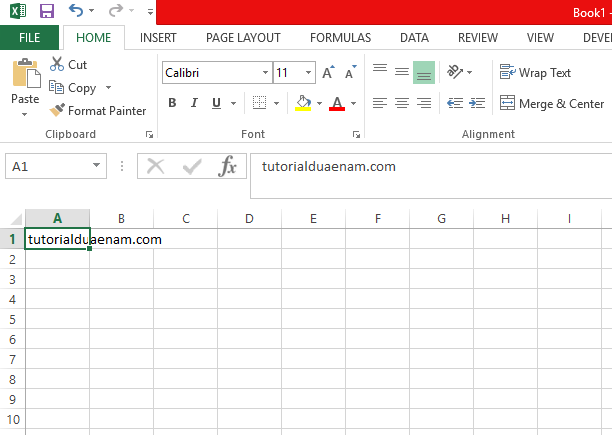
Task: Open borders dropdown arrow
Action: point(276,103)
